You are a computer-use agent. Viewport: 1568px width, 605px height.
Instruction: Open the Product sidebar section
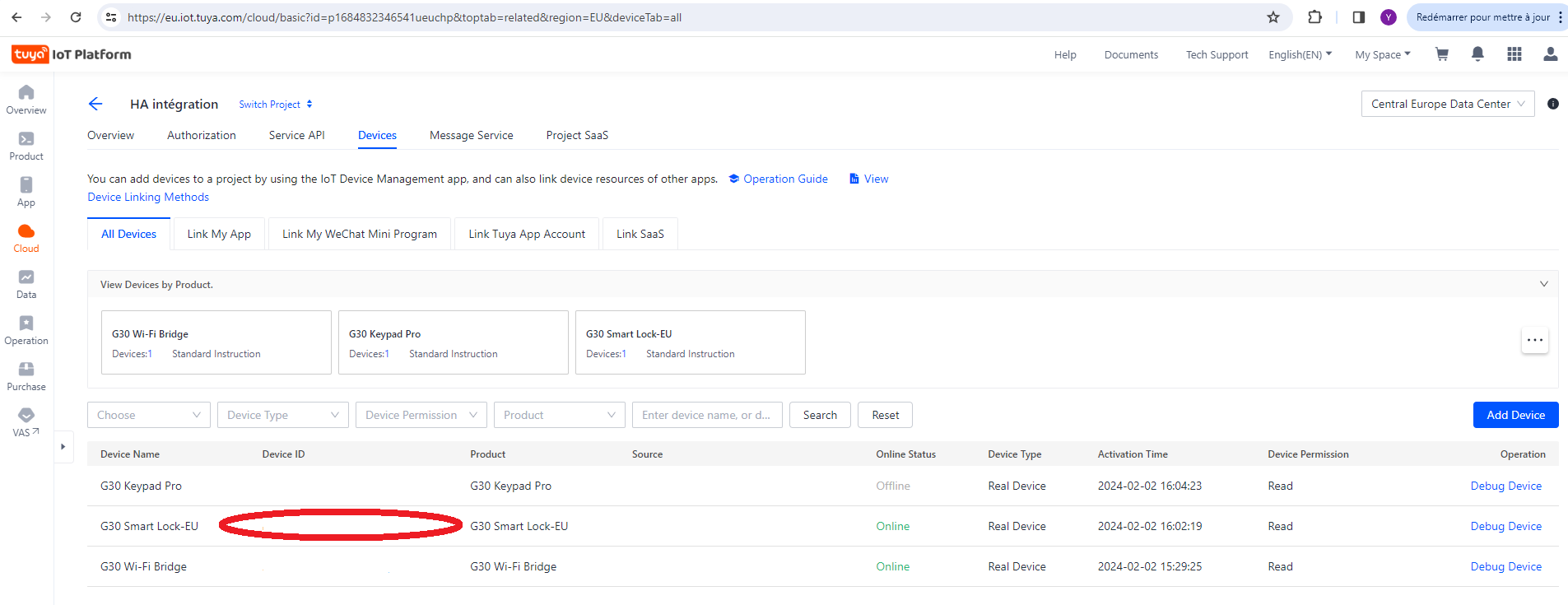coord(26,146)
